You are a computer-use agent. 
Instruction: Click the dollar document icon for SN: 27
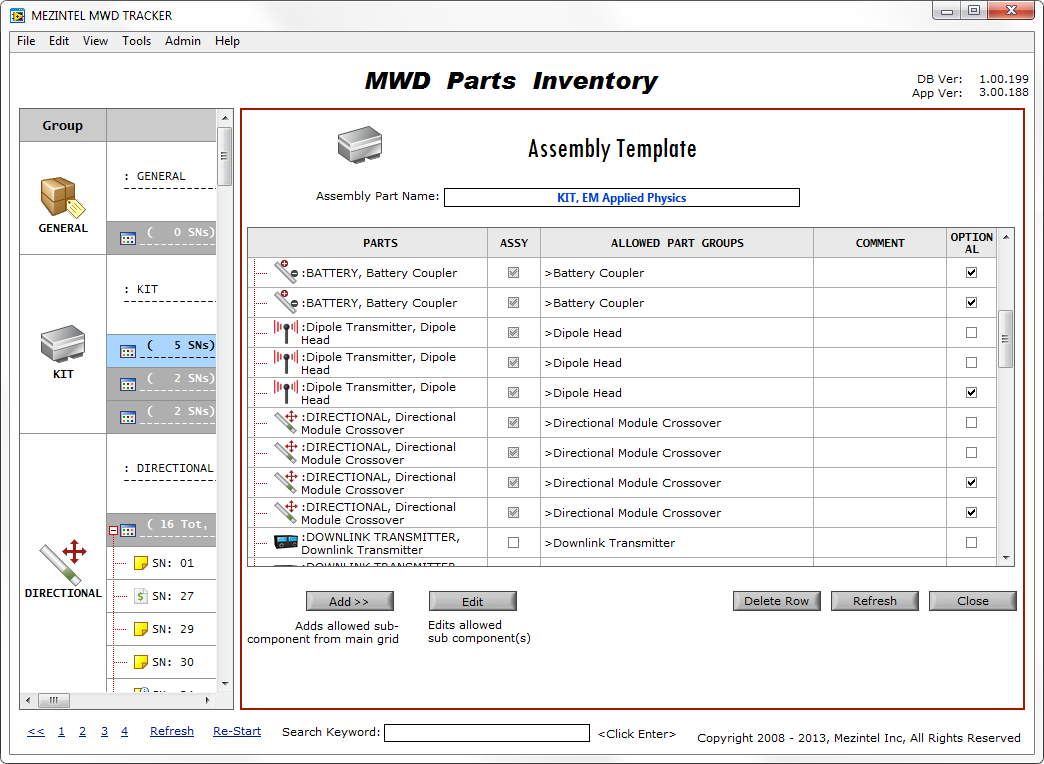click(140, 596)
